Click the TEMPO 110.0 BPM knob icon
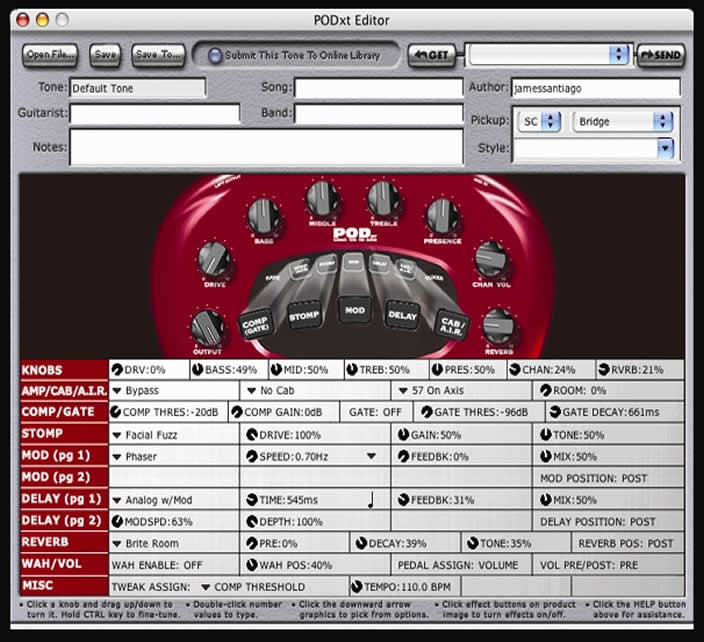 [x=356, y=586]
